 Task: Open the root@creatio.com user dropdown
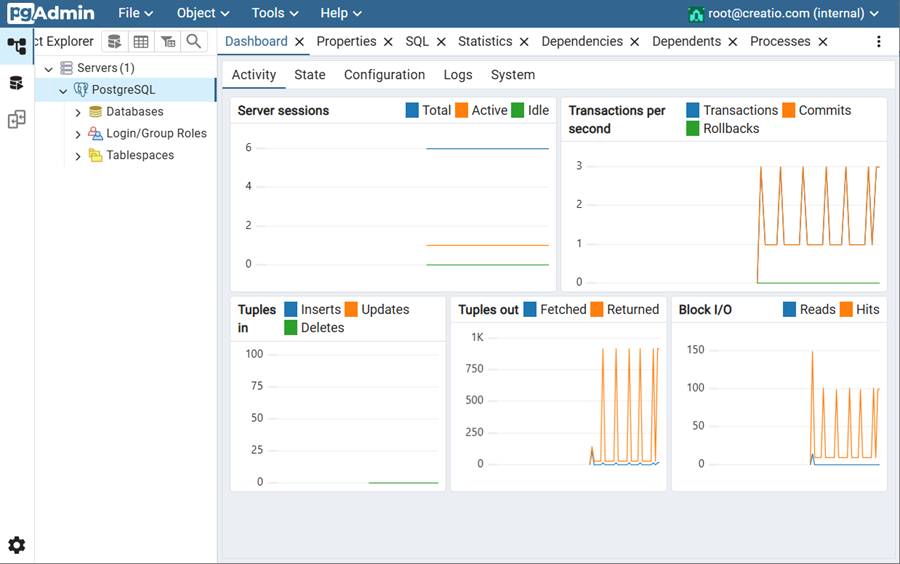[784, 14]
